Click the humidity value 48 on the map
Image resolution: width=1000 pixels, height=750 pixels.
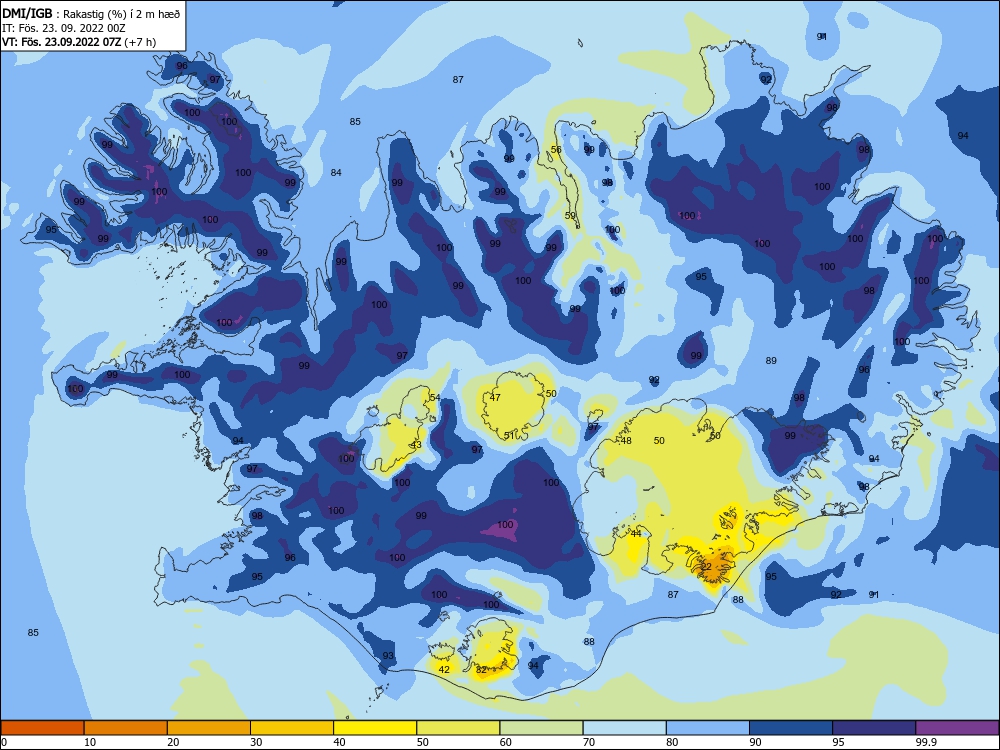coord(626,441)
